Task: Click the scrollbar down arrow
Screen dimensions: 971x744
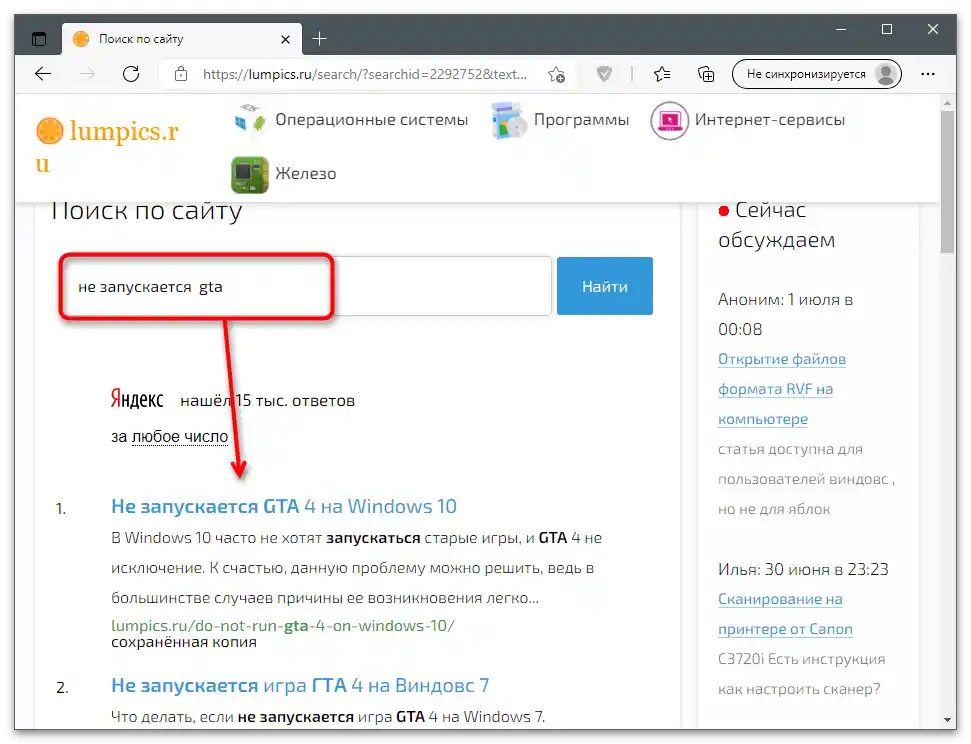Action: pyautogui.click(x=947, y=720)
